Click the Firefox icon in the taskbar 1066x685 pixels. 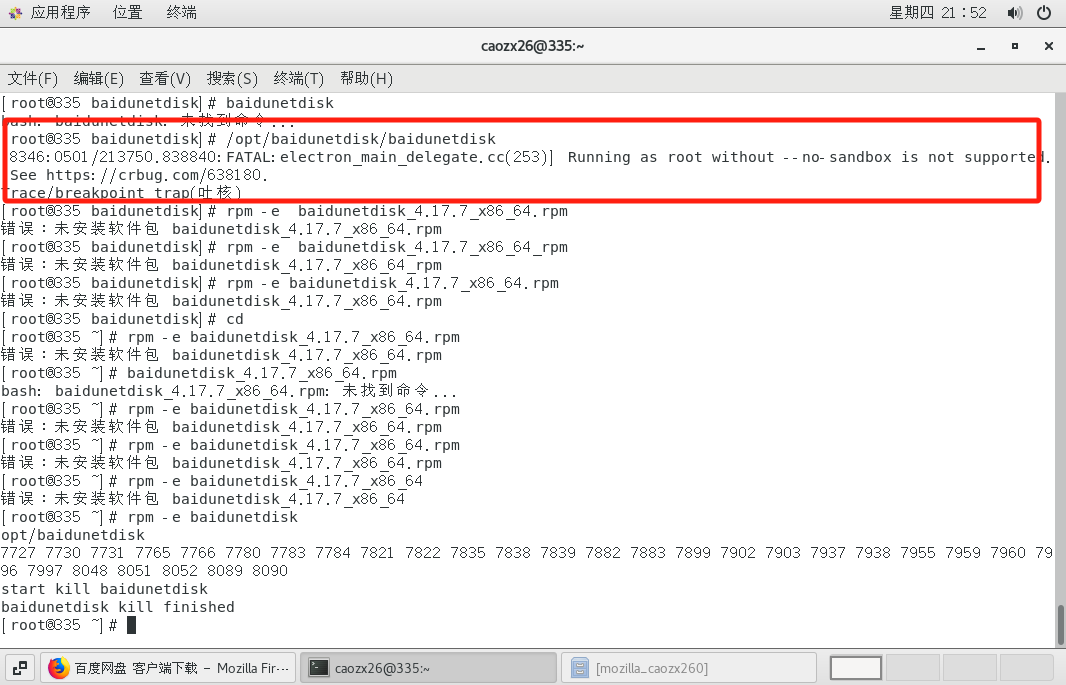pyautogui.click(x=58, y=668)
